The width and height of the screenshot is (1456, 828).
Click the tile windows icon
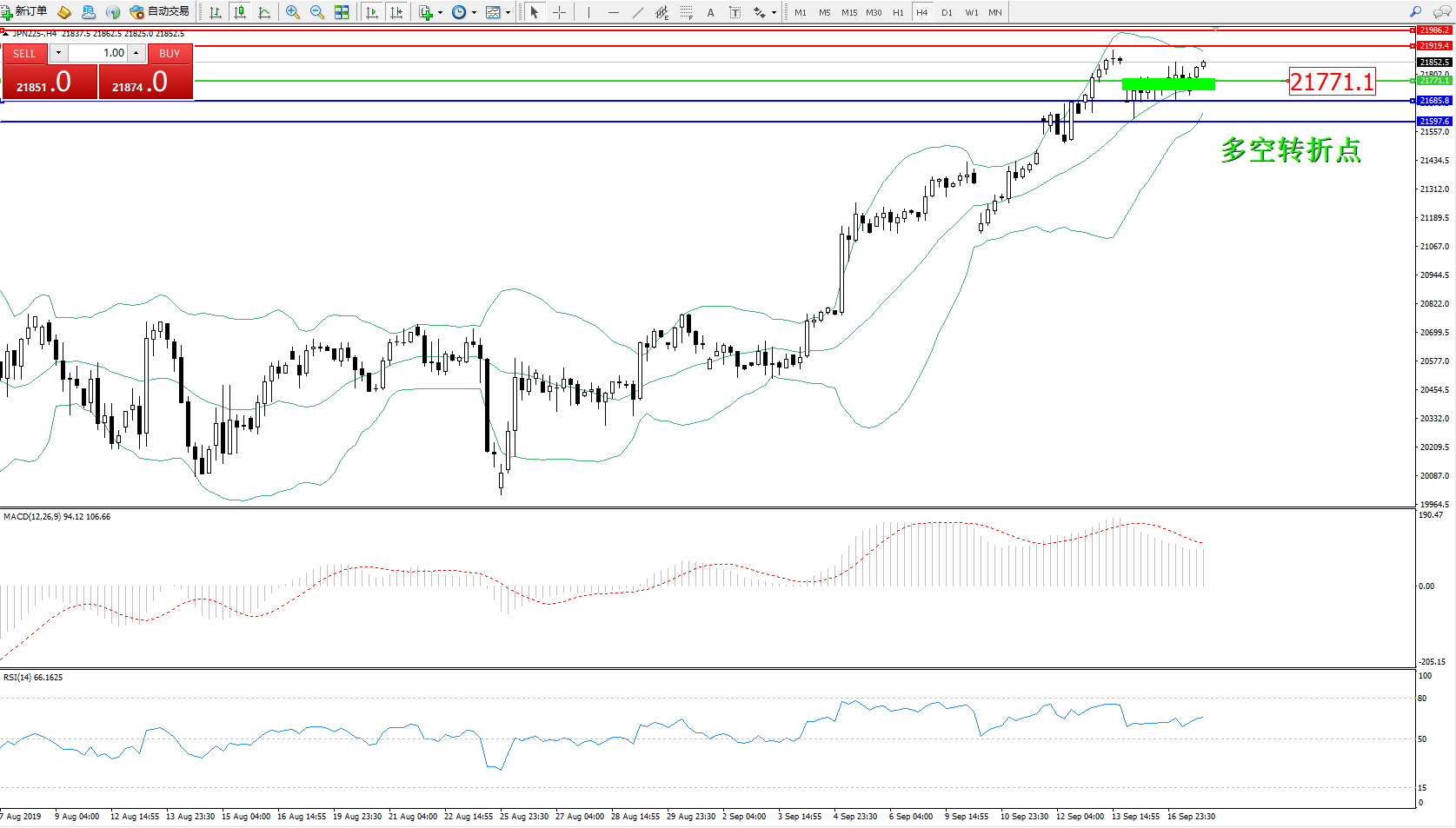342,12
